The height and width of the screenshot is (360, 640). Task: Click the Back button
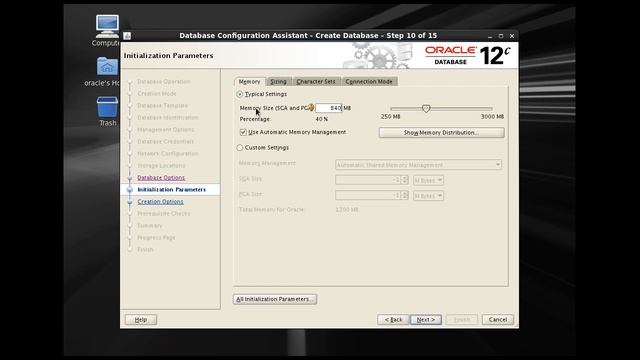(393, 320)
